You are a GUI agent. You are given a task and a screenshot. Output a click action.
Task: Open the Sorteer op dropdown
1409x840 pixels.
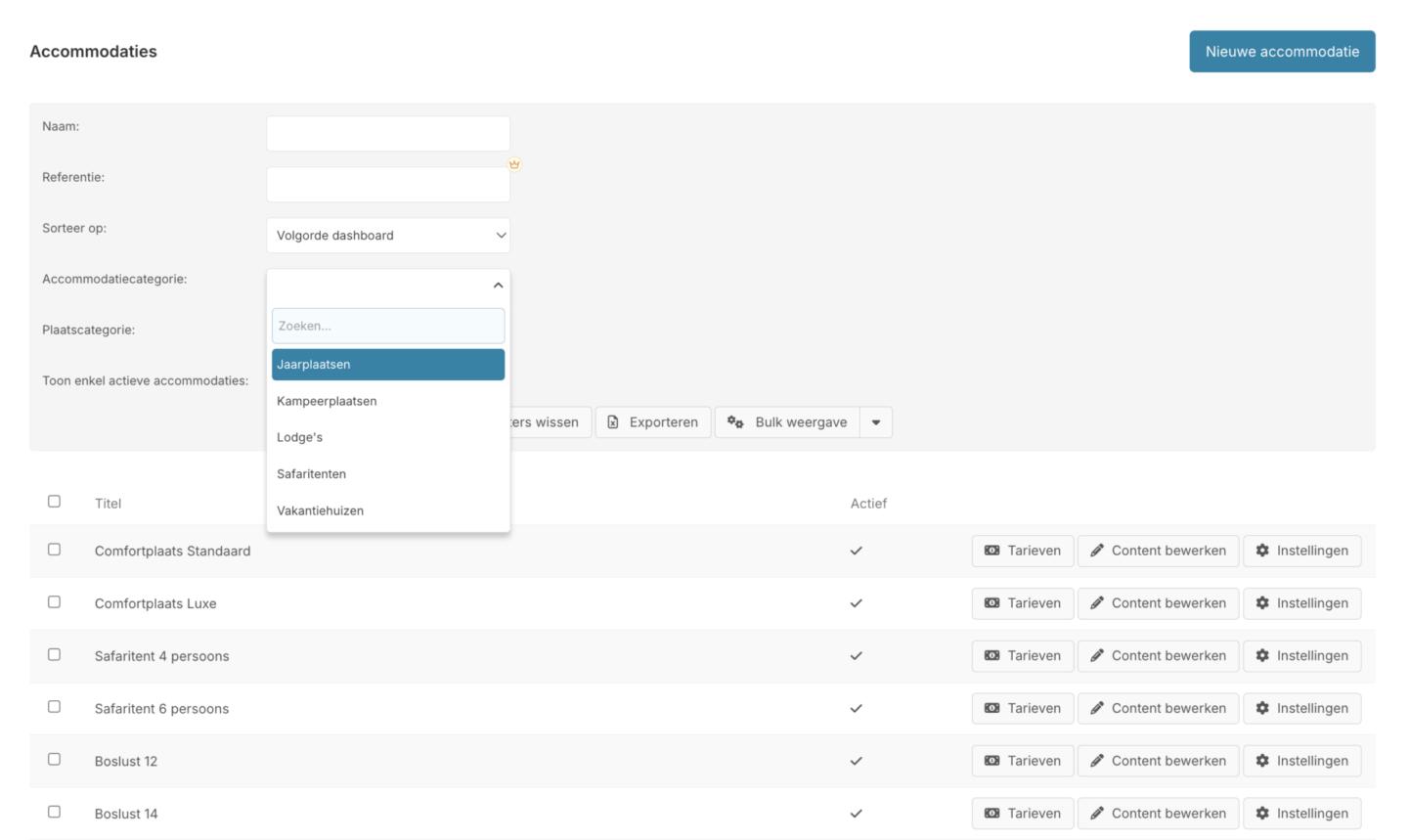[387, 236]
